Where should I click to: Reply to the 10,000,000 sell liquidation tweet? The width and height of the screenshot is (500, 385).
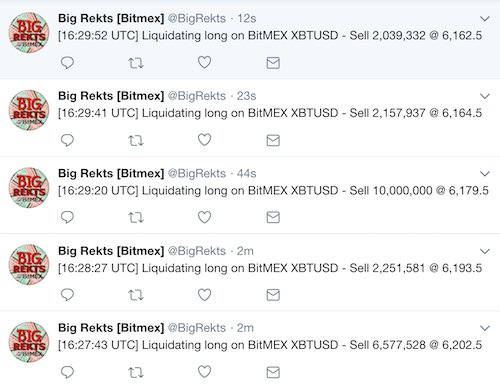pos(67,217)
